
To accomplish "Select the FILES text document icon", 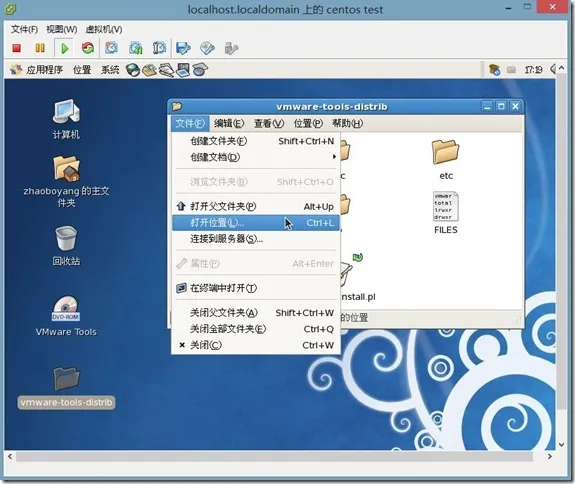I will click(446, 213).
